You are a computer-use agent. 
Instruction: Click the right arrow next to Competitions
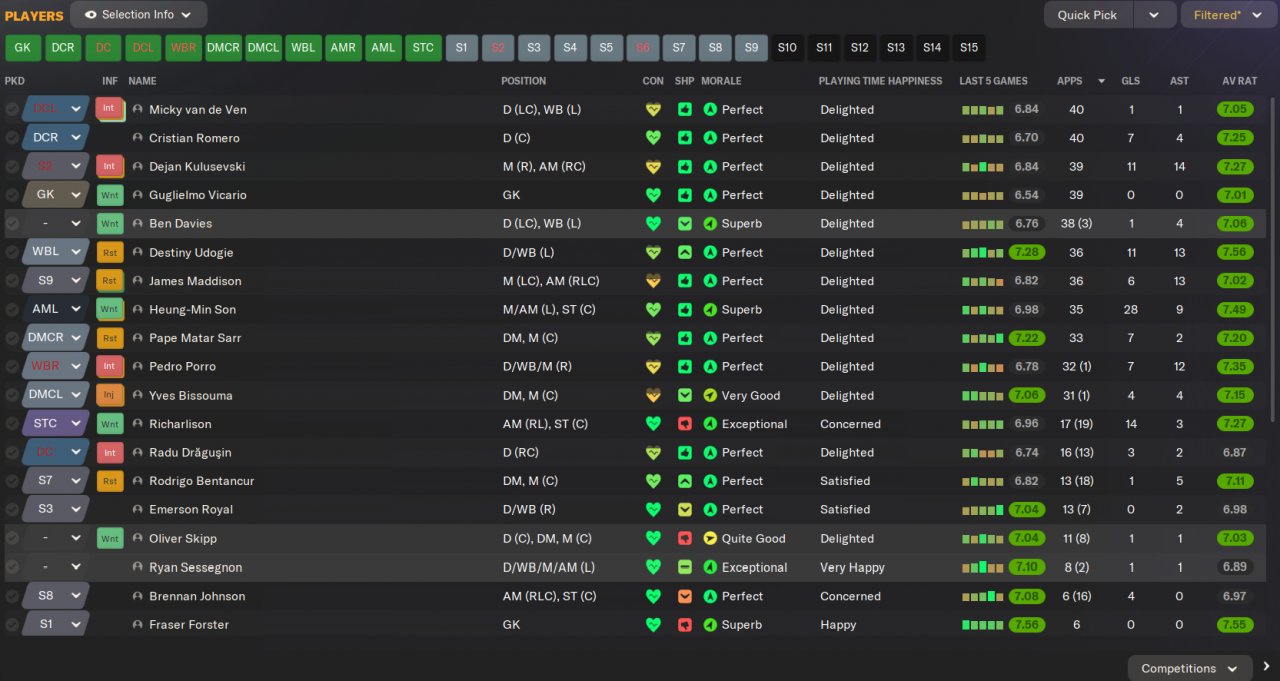pyautogui.click(x=1267, y=667)
